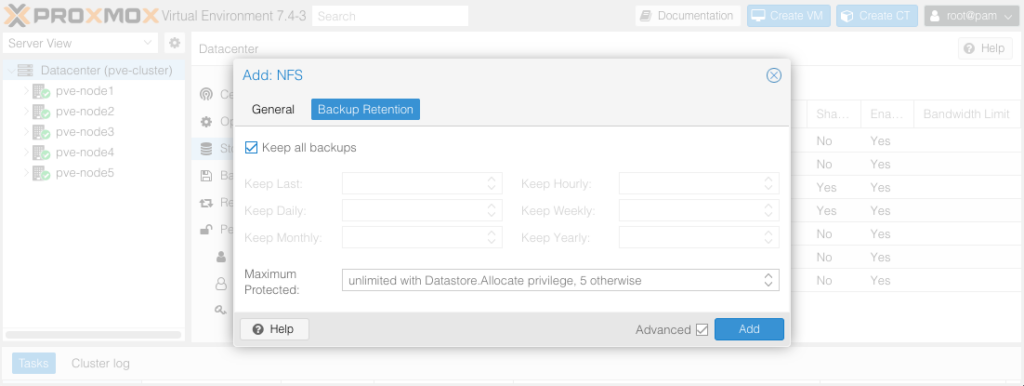Click the Proxmox logo
Viewport: 1024px width, 386px height.
click(81, 16)
